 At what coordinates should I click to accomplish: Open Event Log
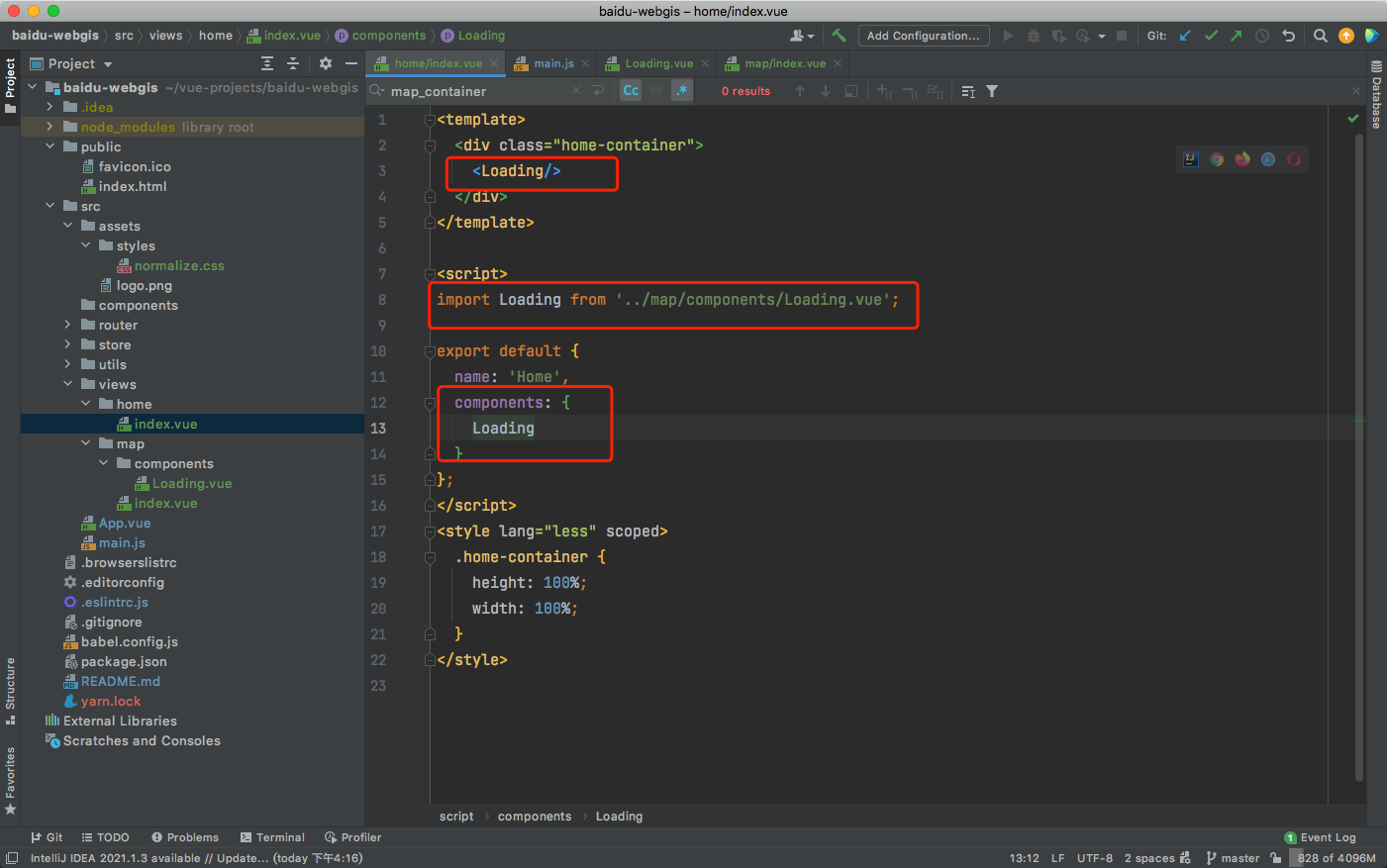click(1321, 837)
